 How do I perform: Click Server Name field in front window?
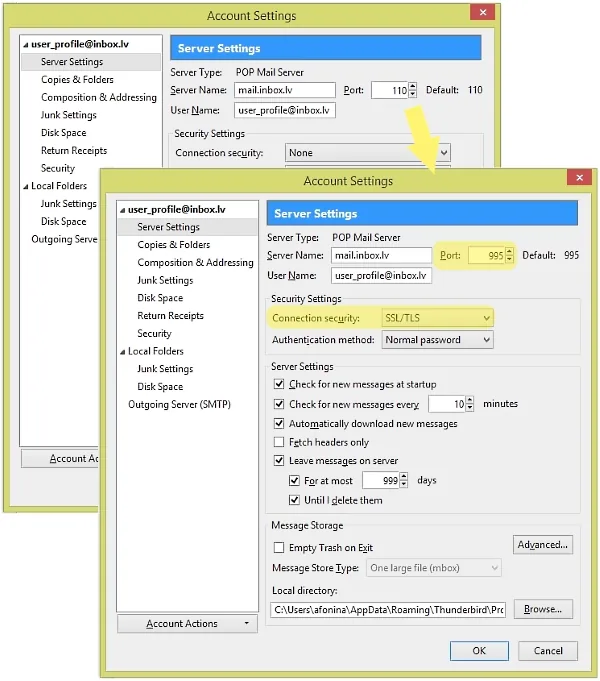tap(381, 255)
